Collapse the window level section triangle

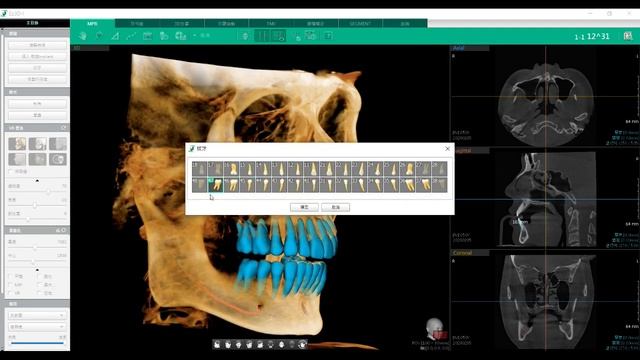37,270
